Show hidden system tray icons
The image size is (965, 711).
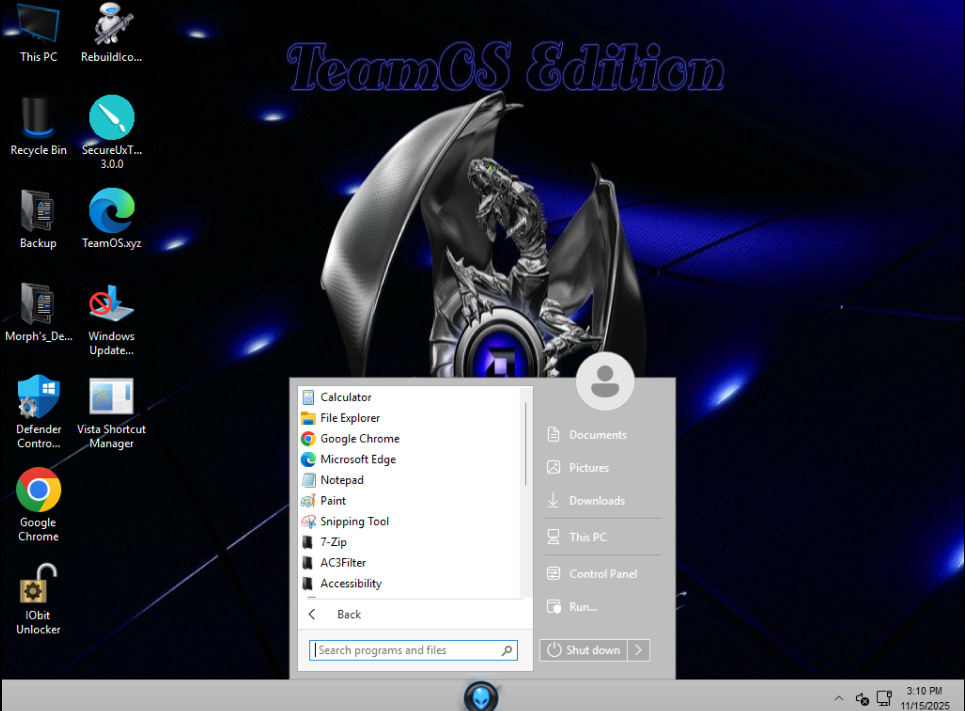coord(838,698)
